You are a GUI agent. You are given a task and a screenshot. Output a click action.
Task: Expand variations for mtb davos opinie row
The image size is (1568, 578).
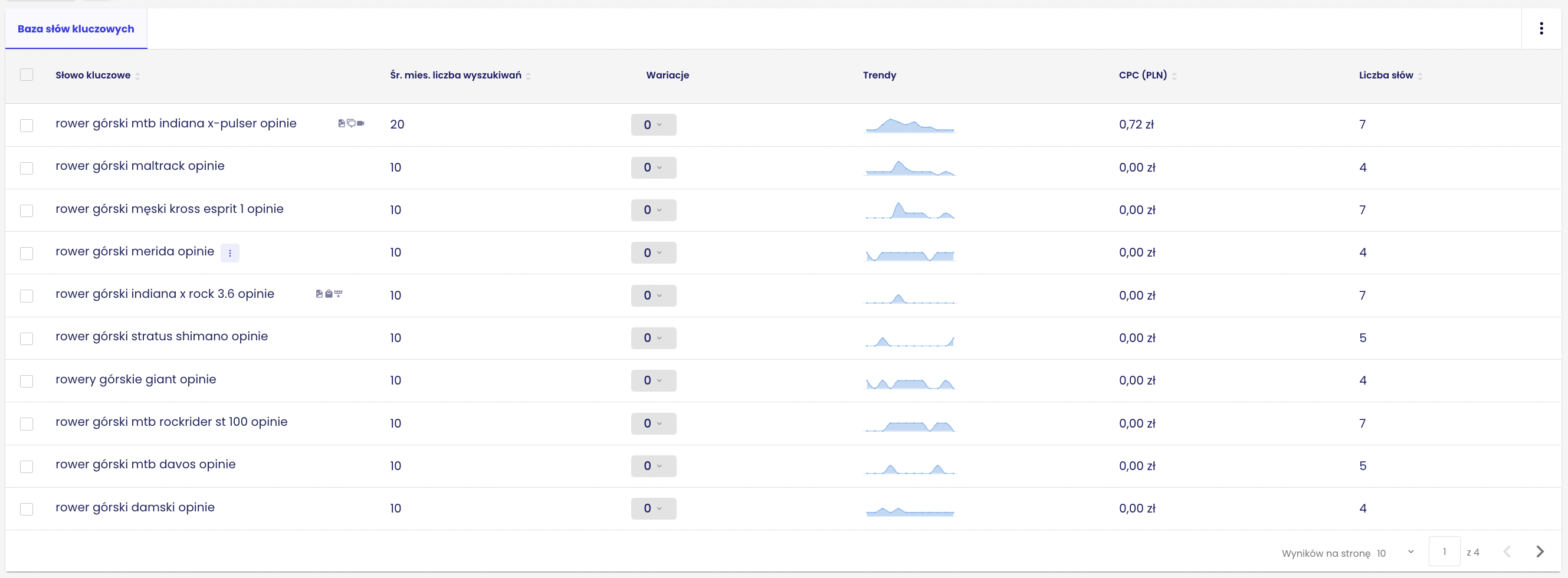pos(653,465)
